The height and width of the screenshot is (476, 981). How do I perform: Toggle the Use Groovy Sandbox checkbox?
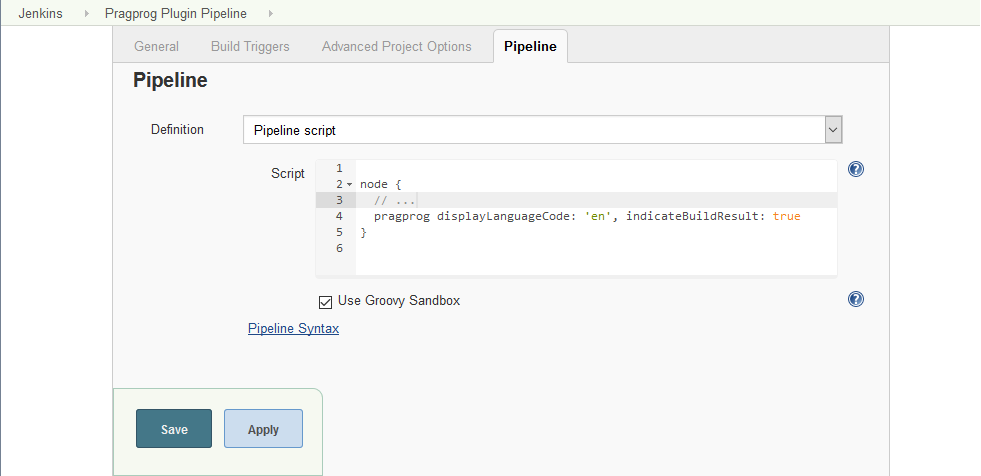(x=325, y=301)
